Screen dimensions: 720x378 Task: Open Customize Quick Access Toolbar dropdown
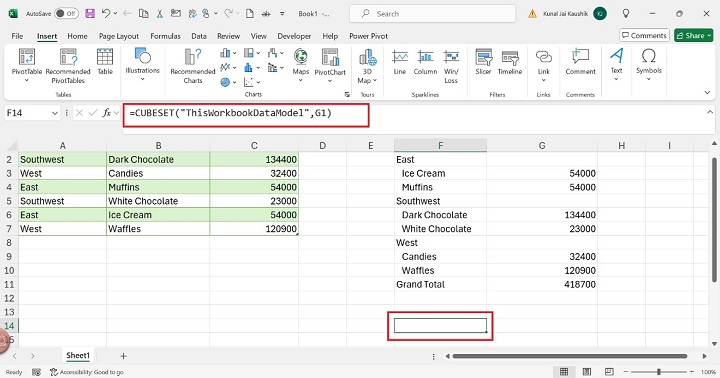[x=282, y=14]
